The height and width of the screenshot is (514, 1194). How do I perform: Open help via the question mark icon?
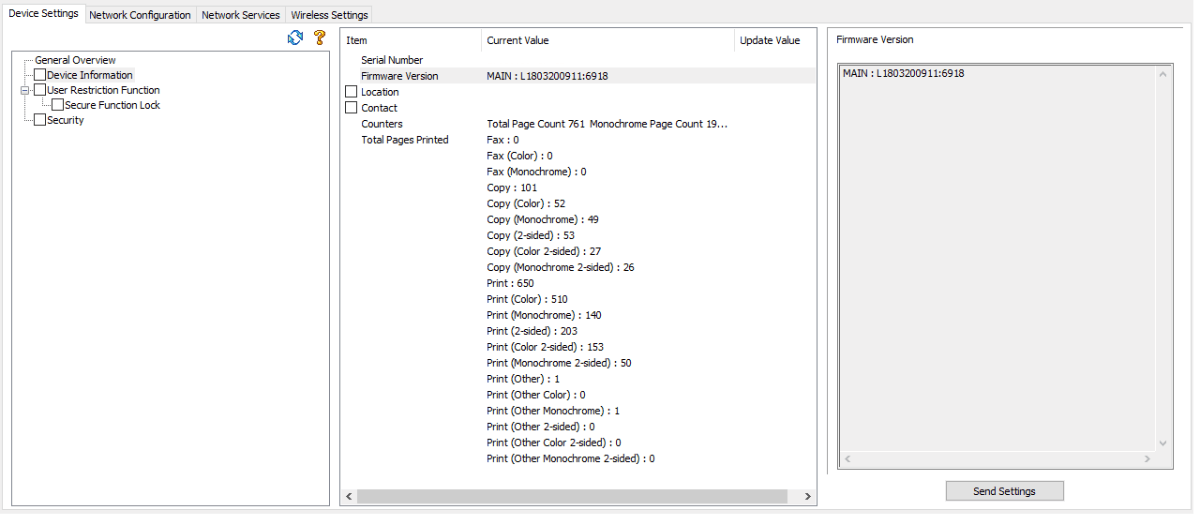coord(320,37)
